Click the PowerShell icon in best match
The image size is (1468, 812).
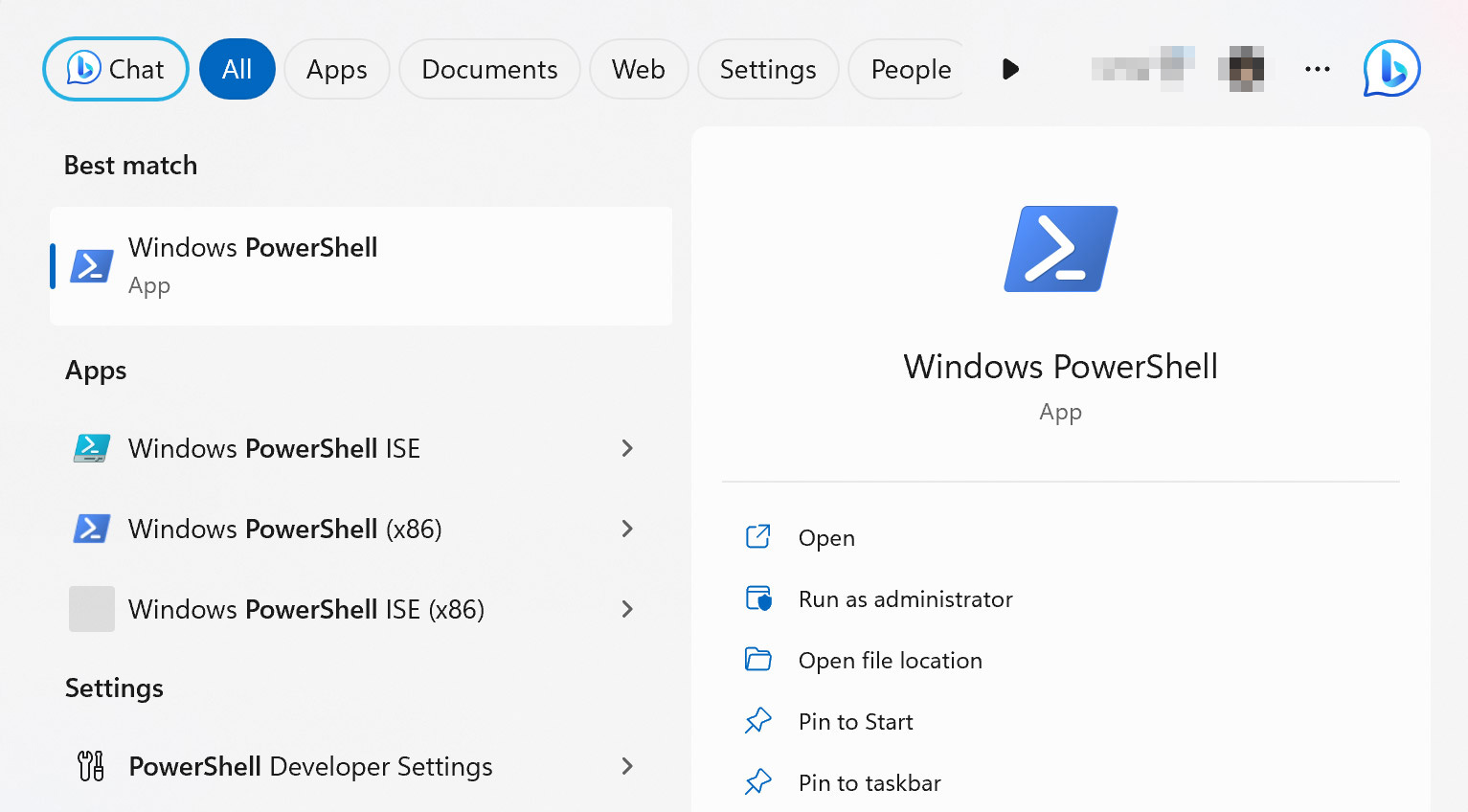tap(92, 266)
